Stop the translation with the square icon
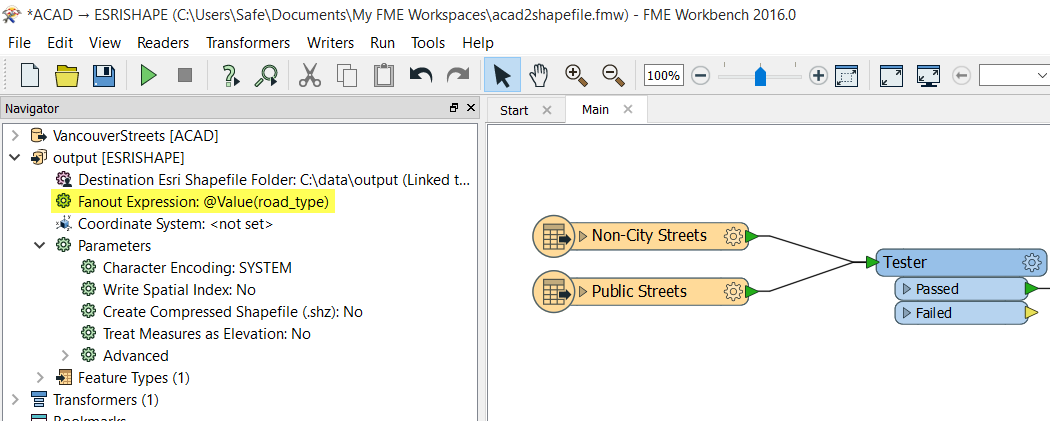 point(185,75)
